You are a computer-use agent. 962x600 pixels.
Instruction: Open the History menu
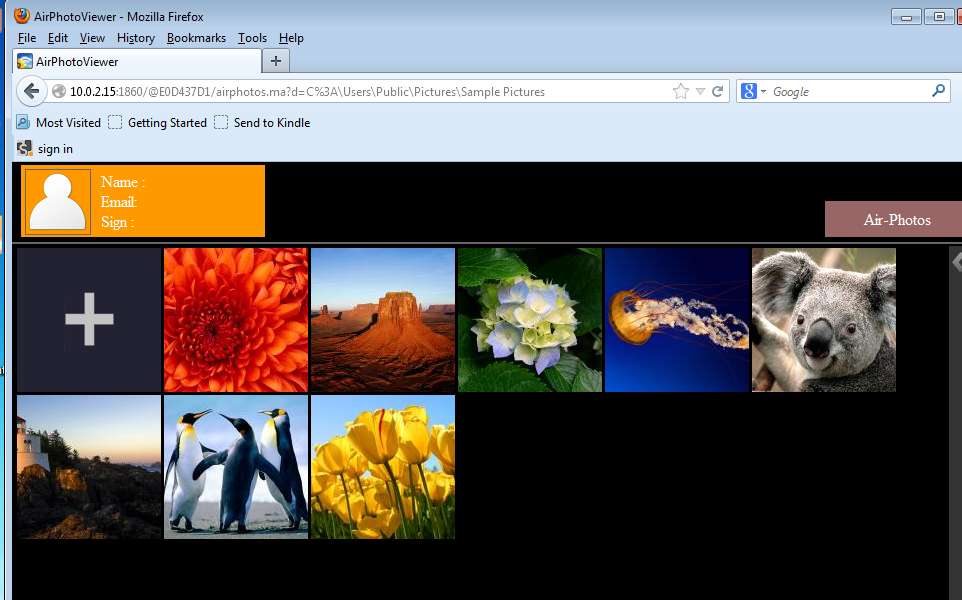[136, 38]
